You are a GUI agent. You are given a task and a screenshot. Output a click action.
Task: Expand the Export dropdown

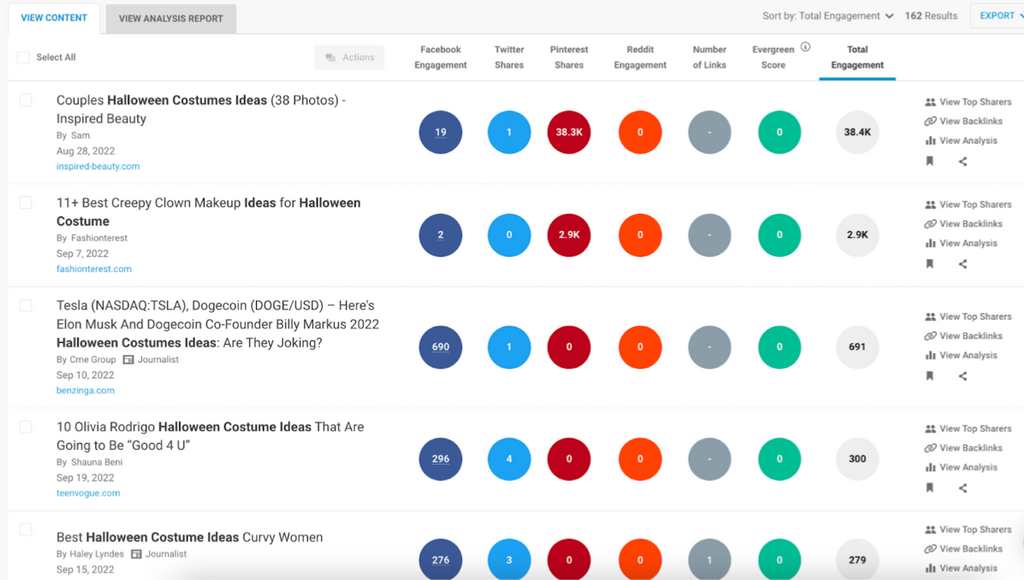(x=1000, y=16)
